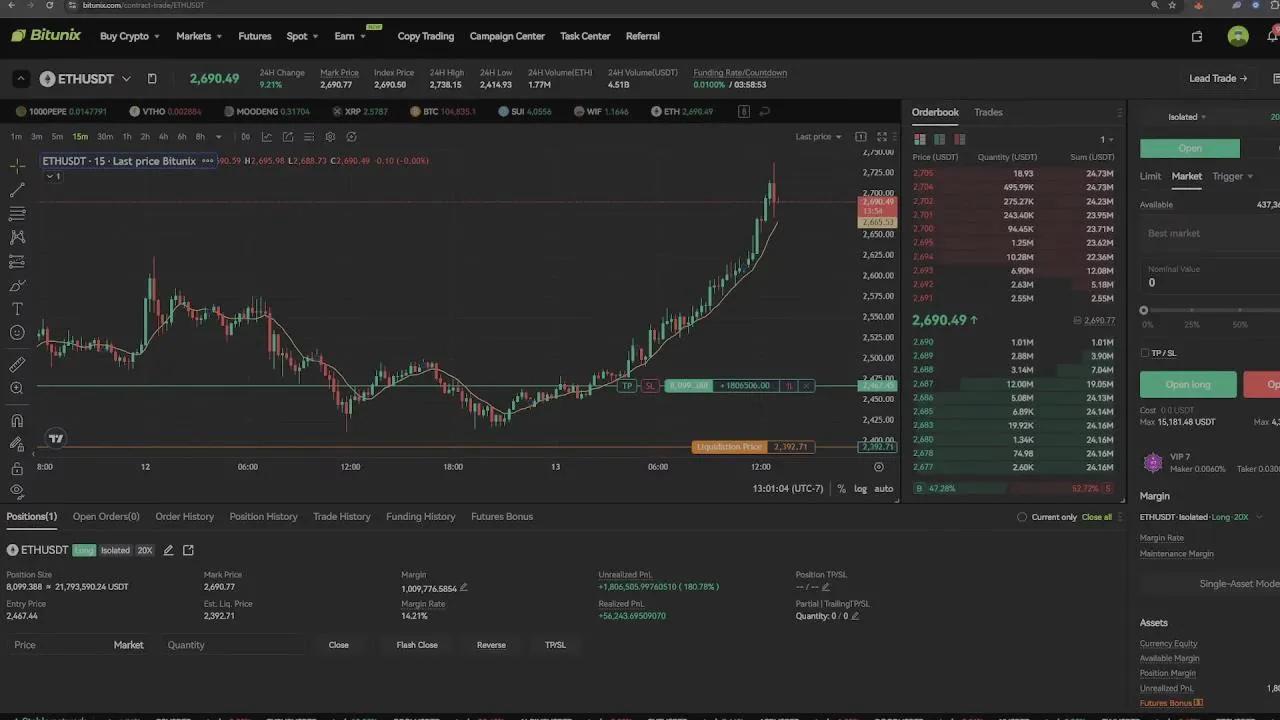
Task: Reload the browser page
Action: point(50,5)
